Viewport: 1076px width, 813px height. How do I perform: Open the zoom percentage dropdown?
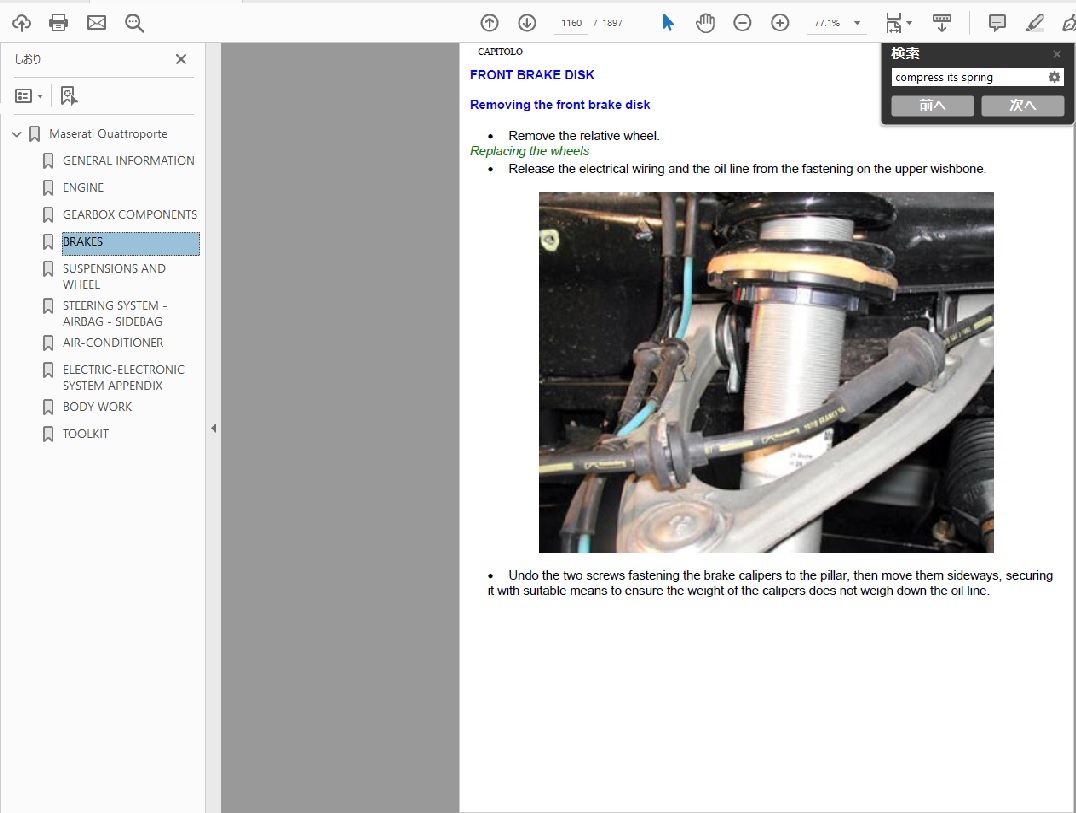pos(857,23)
